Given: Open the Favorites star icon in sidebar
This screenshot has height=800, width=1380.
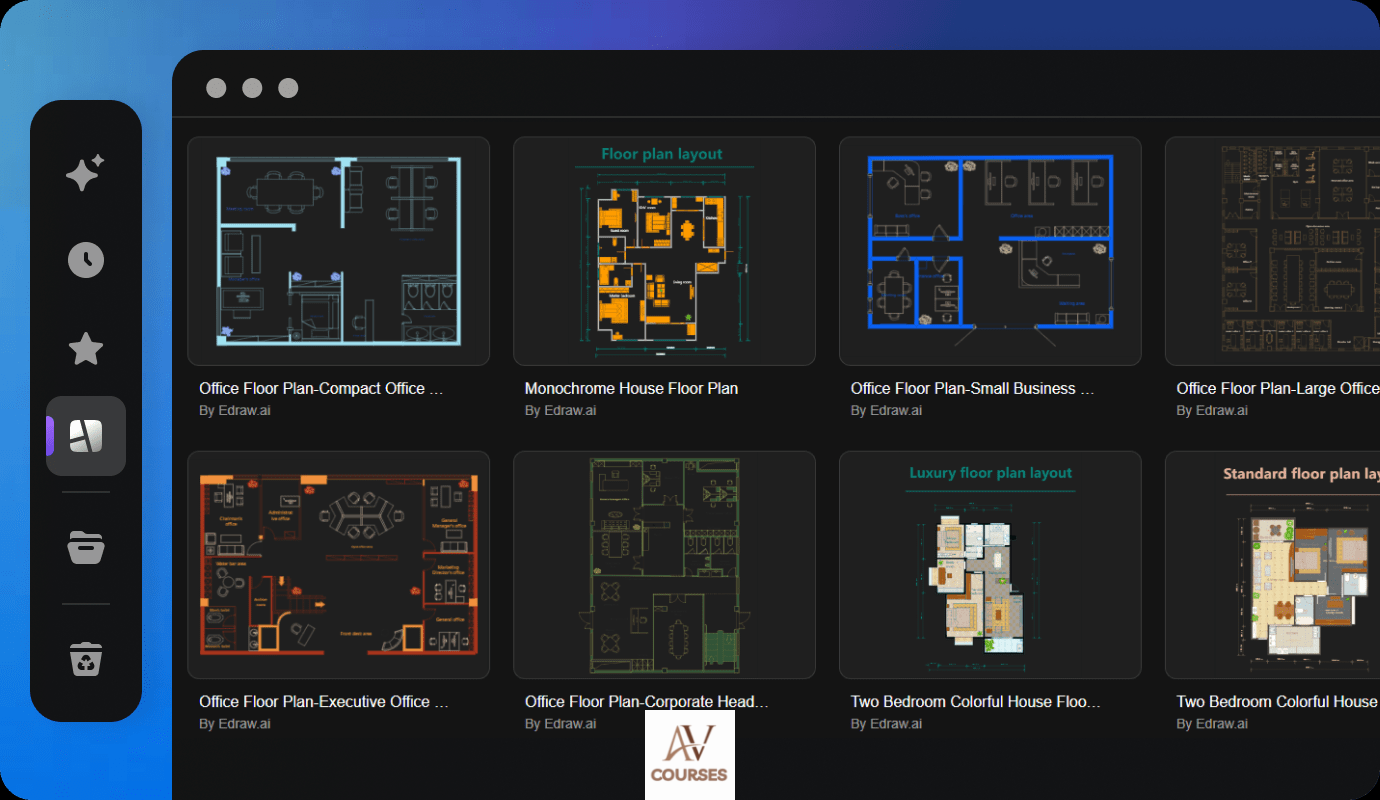Looking at the screenshot, I should pyautogui.click(x=86, y=349).
